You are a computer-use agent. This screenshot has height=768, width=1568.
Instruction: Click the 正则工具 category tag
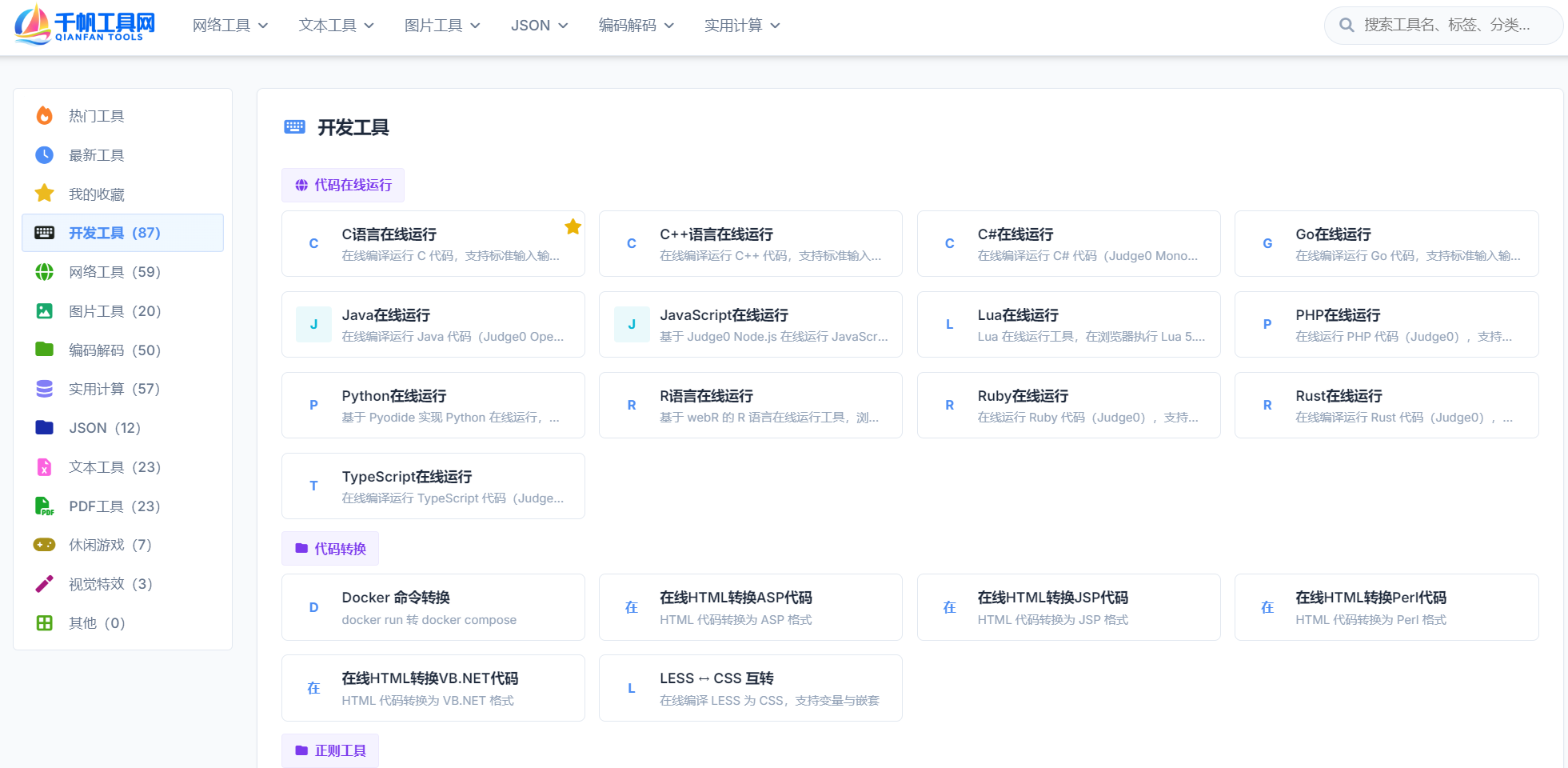pos(330,750)
